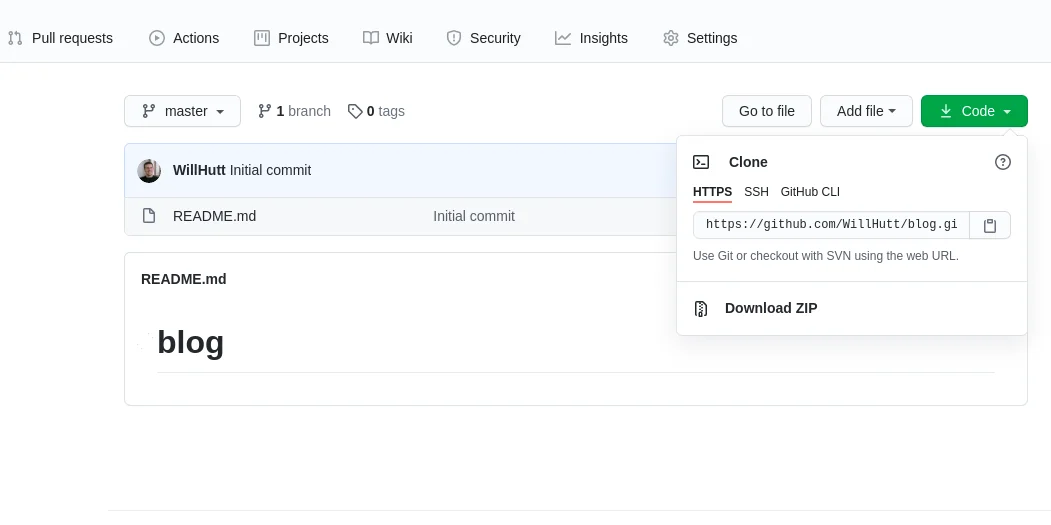This screenshot has height=525, width=1051.
Task: Open the Initial commit message beside WillHutt
Action: [270, 170]
